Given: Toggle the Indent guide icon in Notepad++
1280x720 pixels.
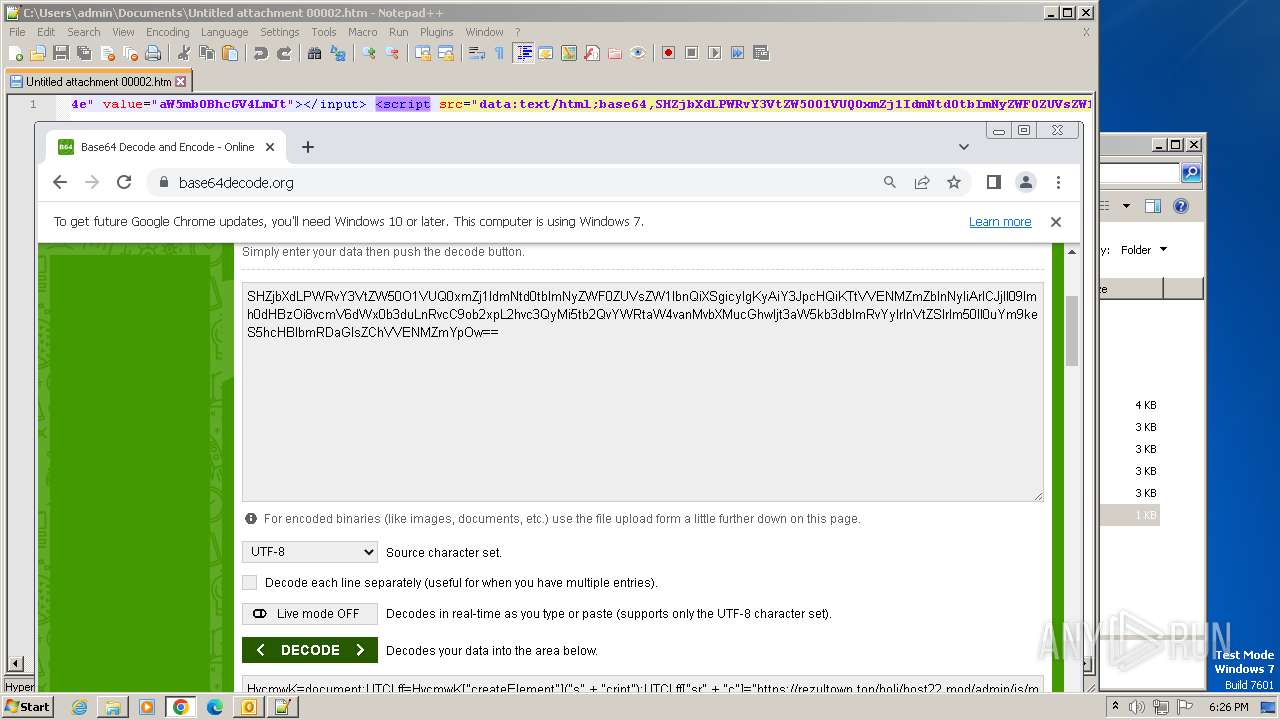Looking at the screenshot, I should coord(523,53).
